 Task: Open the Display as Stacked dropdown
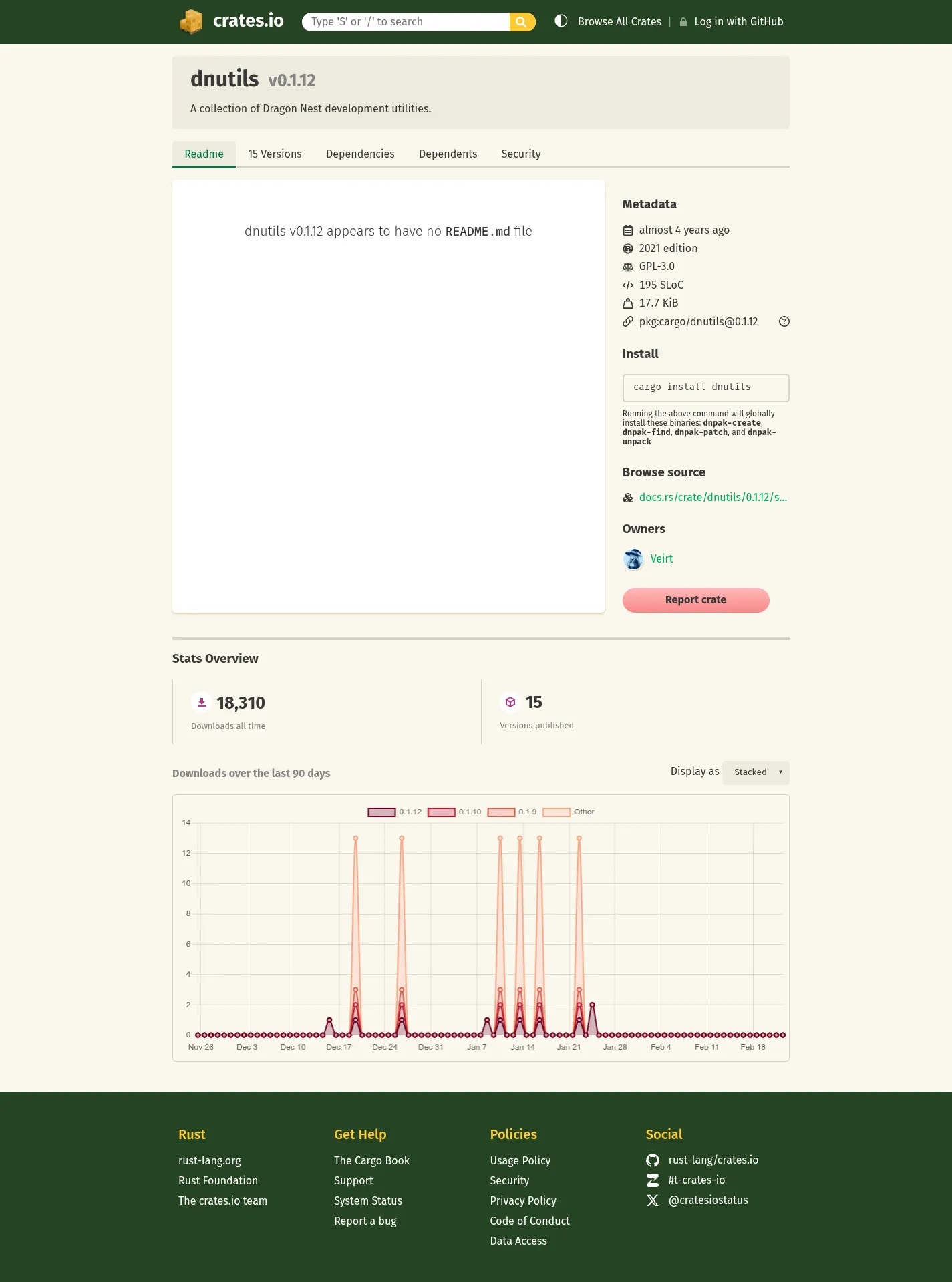click(756, 772)
